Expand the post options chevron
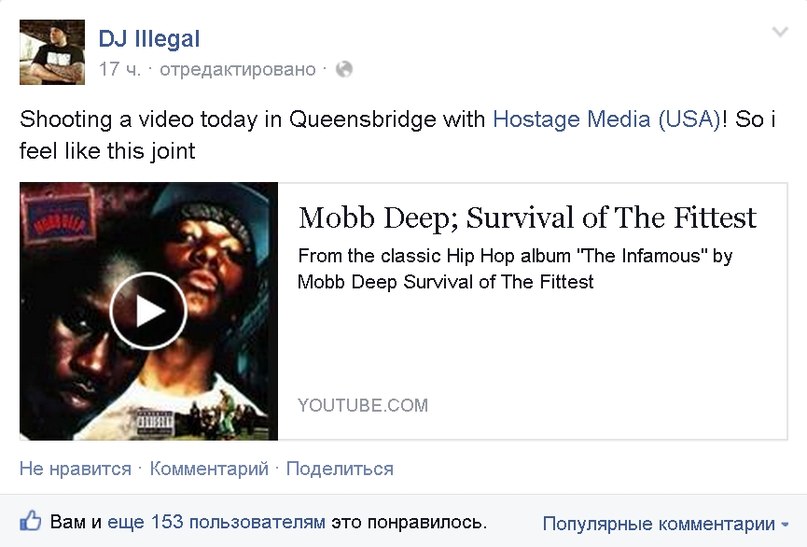Viewport: 807px width, 547px height. pos(780,32)
